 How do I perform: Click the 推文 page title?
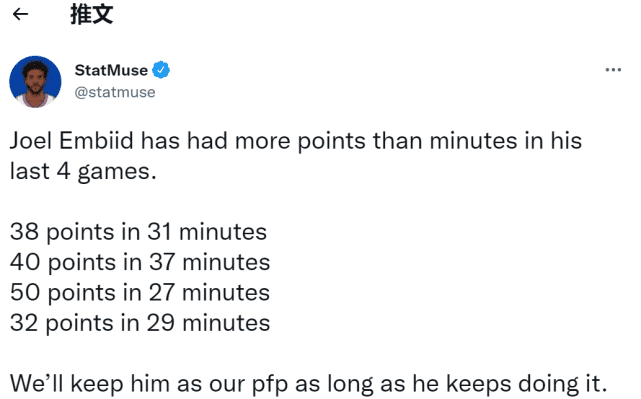(x=92, y=14)
